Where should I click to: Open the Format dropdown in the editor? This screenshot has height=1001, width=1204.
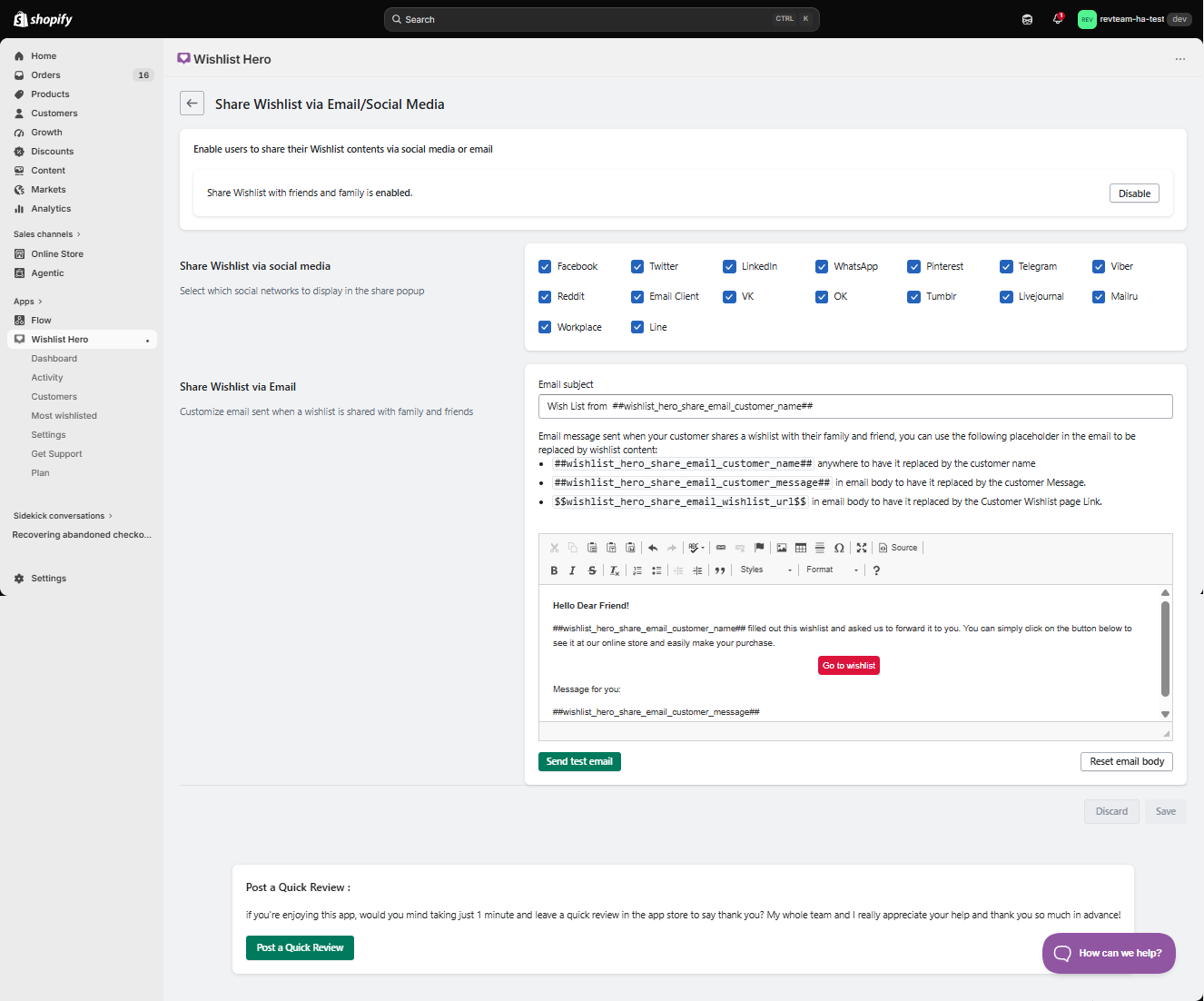832,570
